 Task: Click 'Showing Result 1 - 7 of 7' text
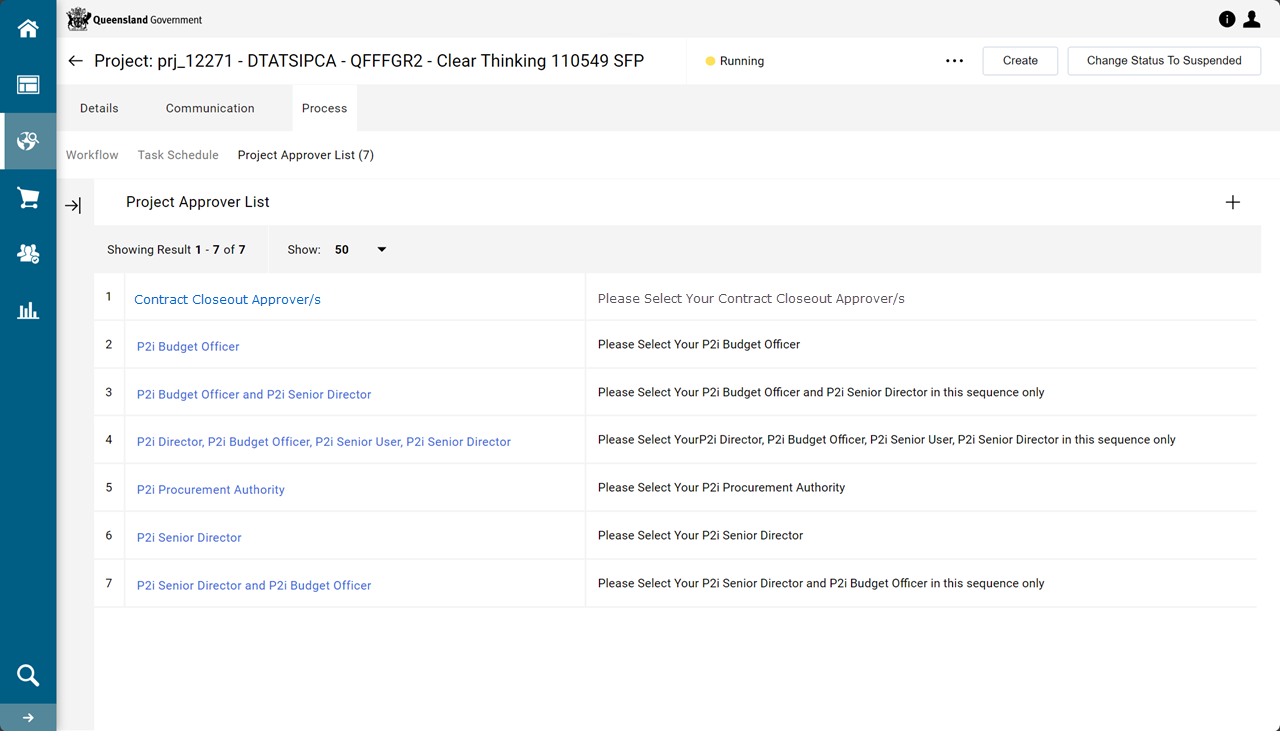point(176,250)
